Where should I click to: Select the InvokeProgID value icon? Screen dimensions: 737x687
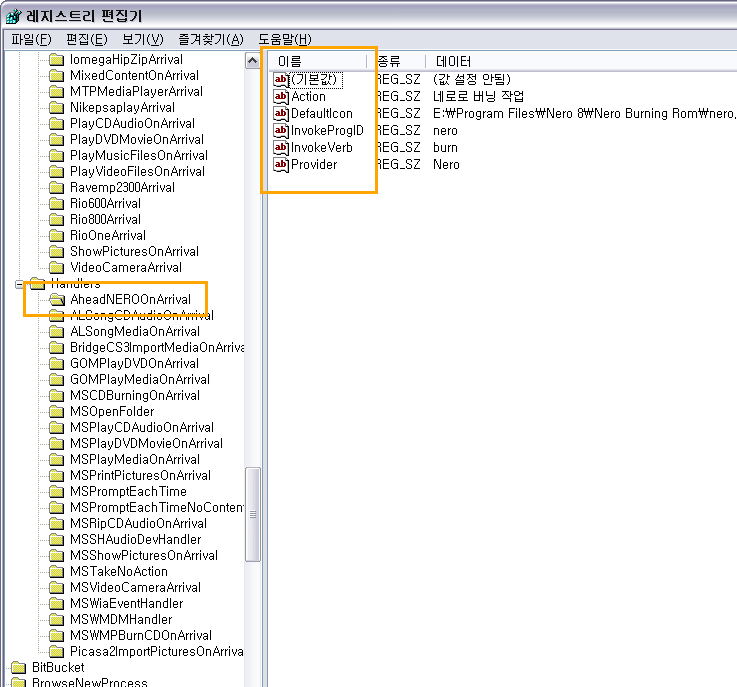281,130
